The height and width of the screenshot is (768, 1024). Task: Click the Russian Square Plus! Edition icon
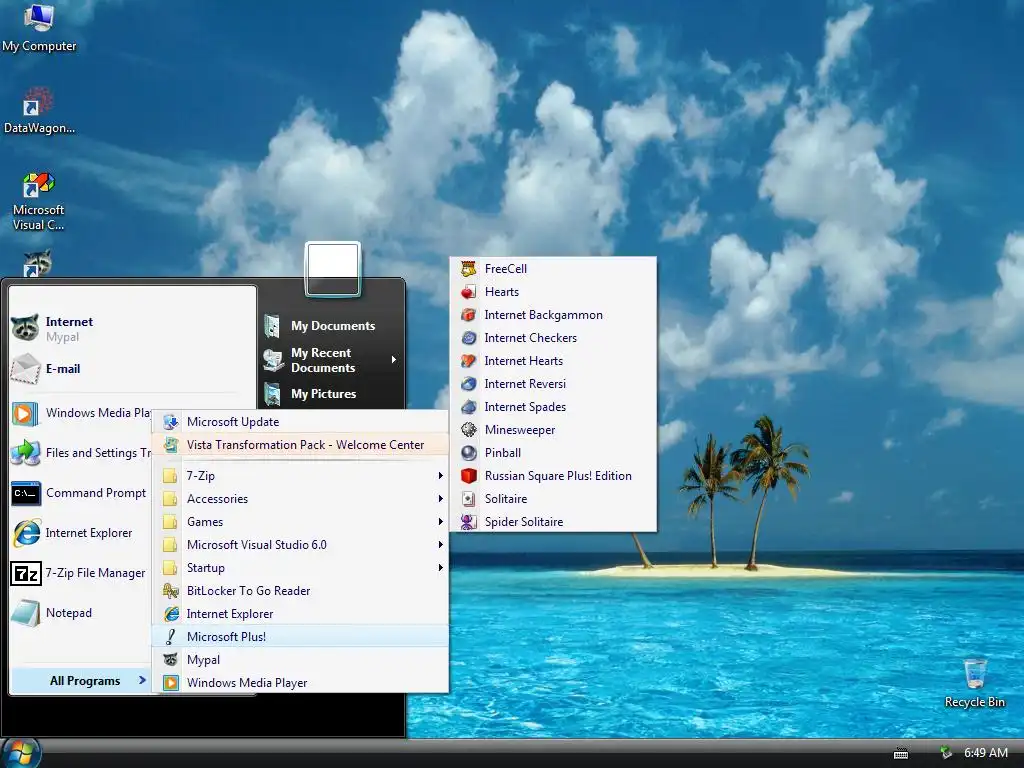[x=468, y=475]
